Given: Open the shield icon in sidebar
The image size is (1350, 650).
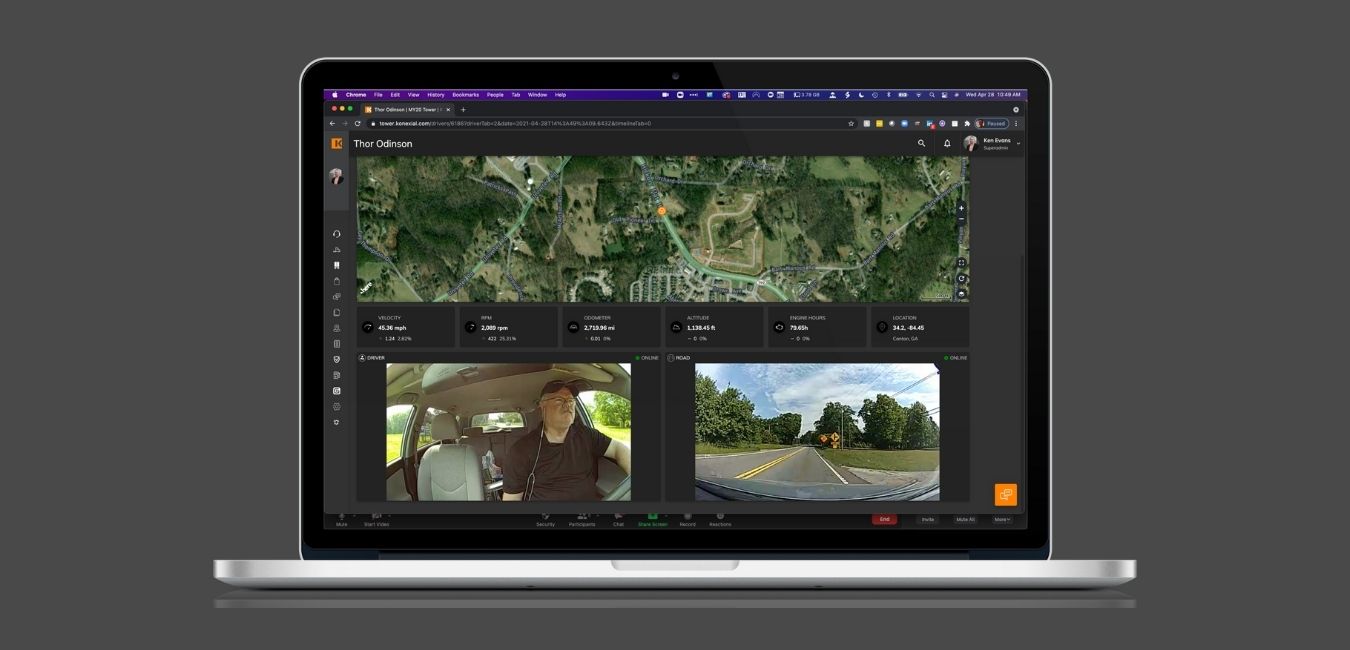Looking at the screenshot, I should pyautogui.click(x=337, y=359).
